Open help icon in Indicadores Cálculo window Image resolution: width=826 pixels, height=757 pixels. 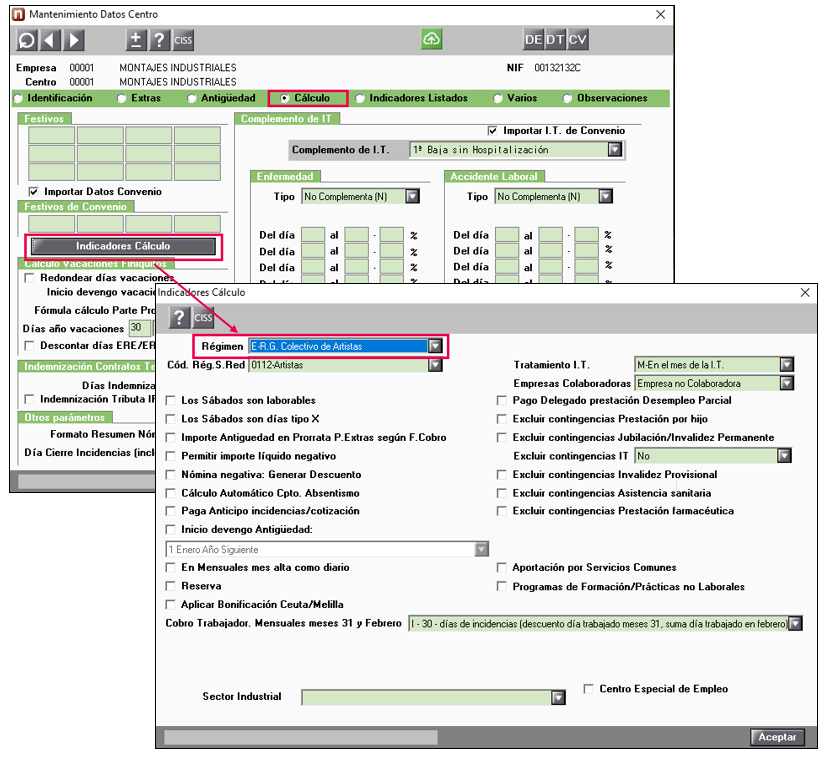click(179, 317)
